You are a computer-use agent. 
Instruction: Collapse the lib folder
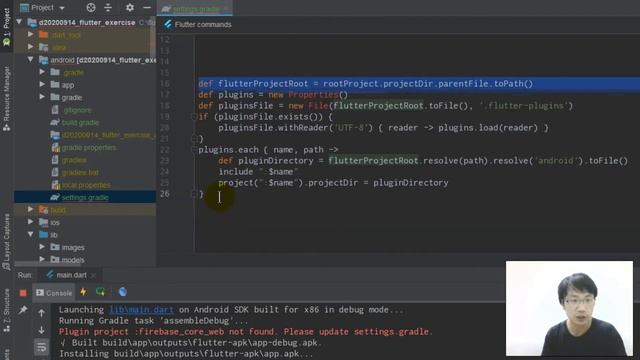[31, 234]
